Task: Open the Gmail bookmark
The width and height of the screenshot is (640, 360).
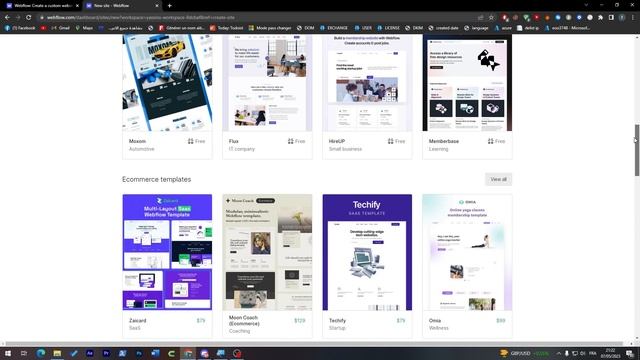Action: [x=60, y=28]
